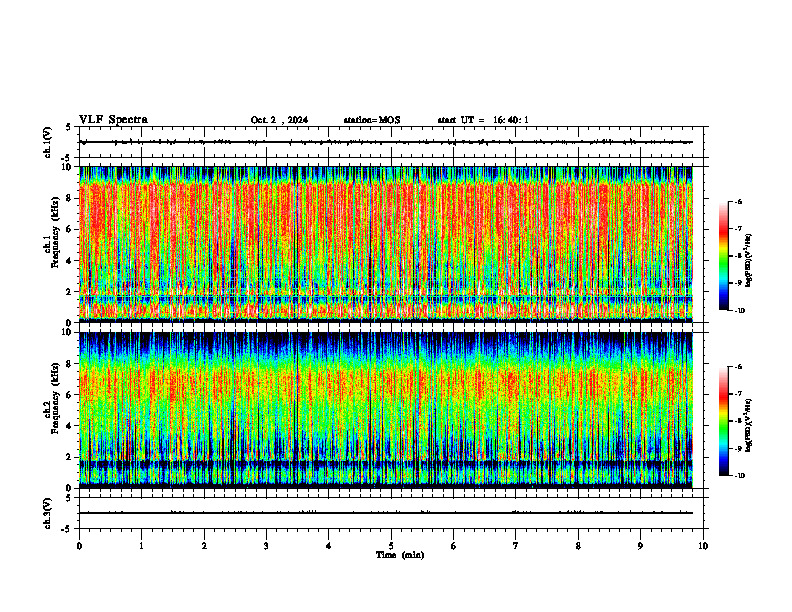Select the "Oct. 2 , 2024" date text

pyautogui.click(x=279, y=120)
